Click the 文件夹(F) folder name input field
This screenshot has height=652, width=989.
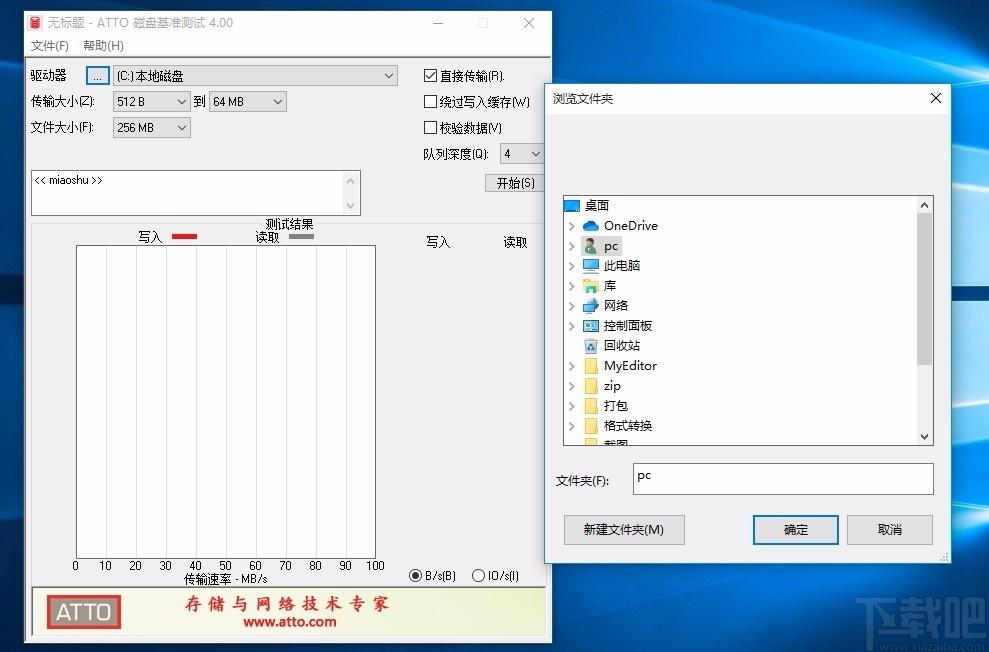coord(783,479)
